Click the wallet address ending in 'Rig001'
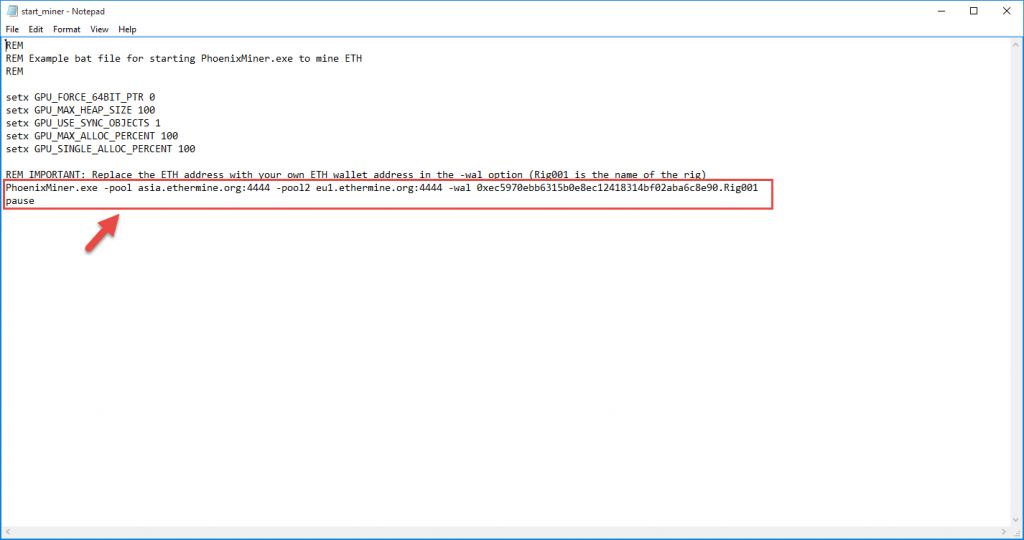Screen dimensions: 1024x540 (617, 187)
